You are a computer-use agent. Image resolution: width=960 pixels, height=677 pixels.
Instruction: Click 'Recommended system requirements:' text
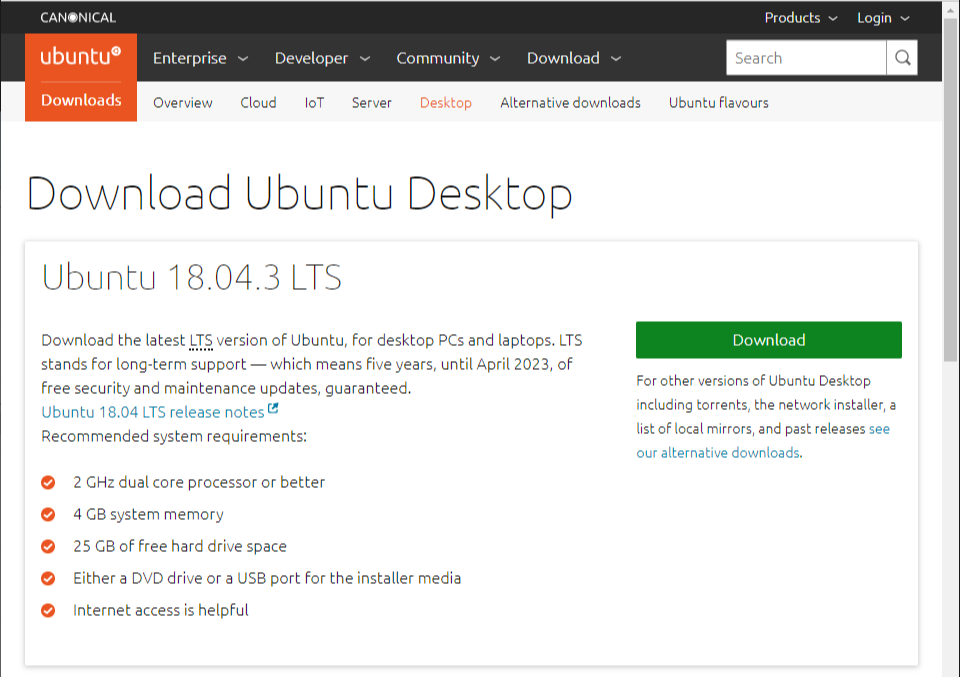tap(174, 436)
